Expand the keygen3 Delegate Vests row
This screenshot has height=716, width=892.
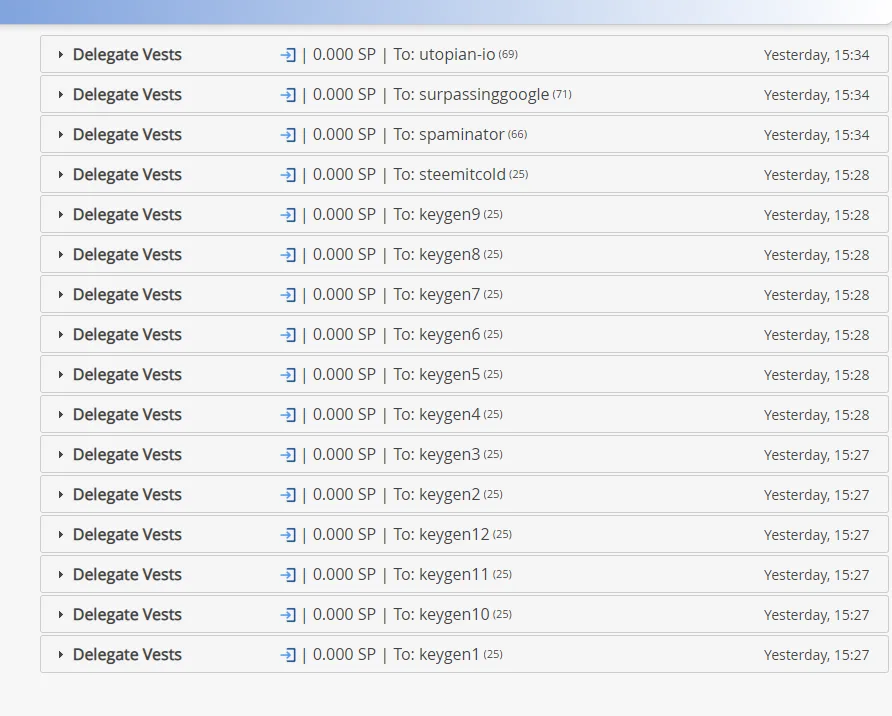[x=60, y=454]
